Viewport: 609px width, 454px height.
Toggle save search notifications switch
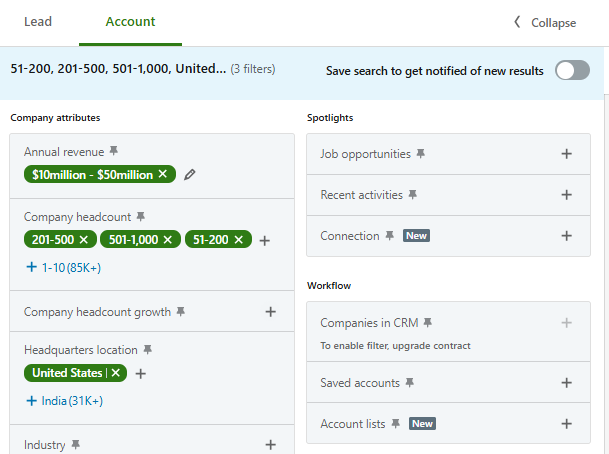[x=572, y=70]
